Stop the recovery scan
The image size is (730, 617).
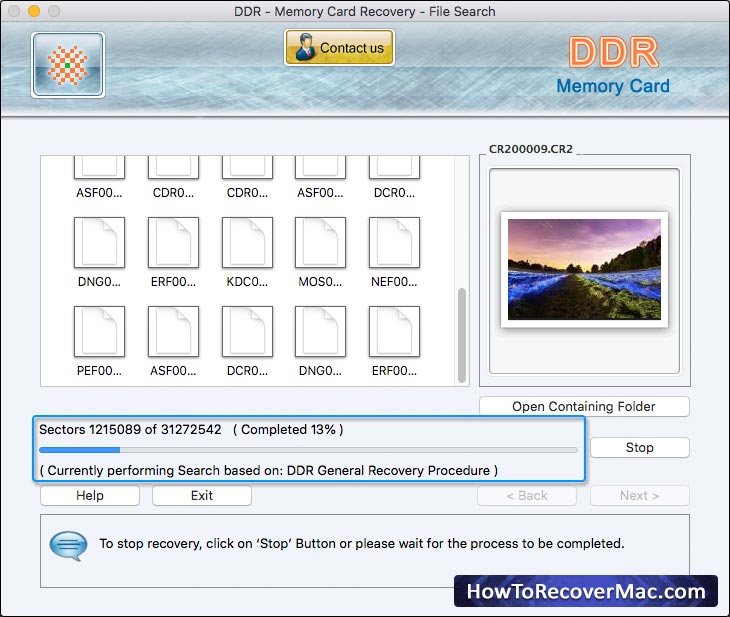pyautogui.click(x=640, y=447)
